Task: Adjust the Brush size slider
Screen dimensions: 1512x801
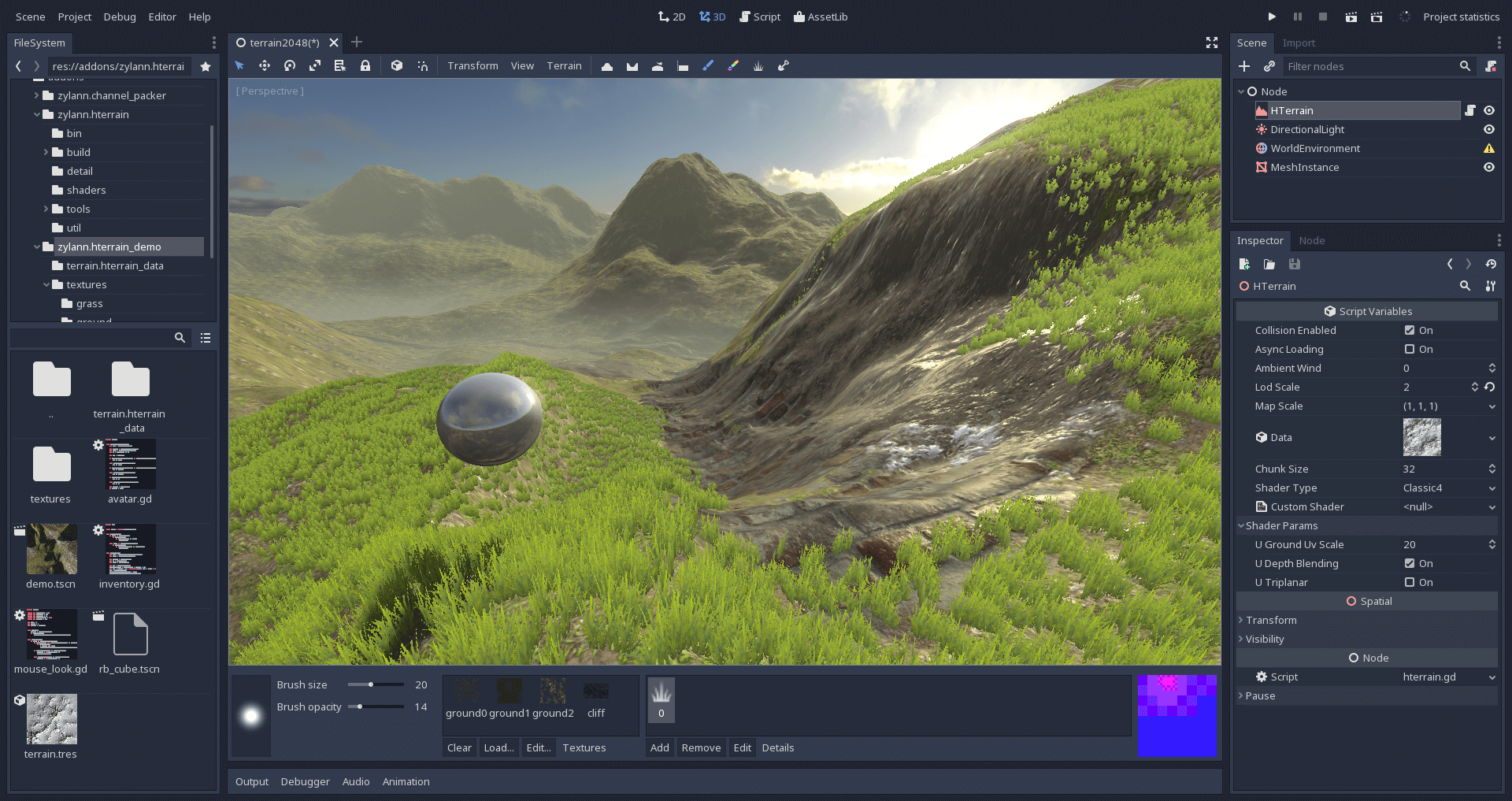Action: pyautogui.click(x=376, y=684)
